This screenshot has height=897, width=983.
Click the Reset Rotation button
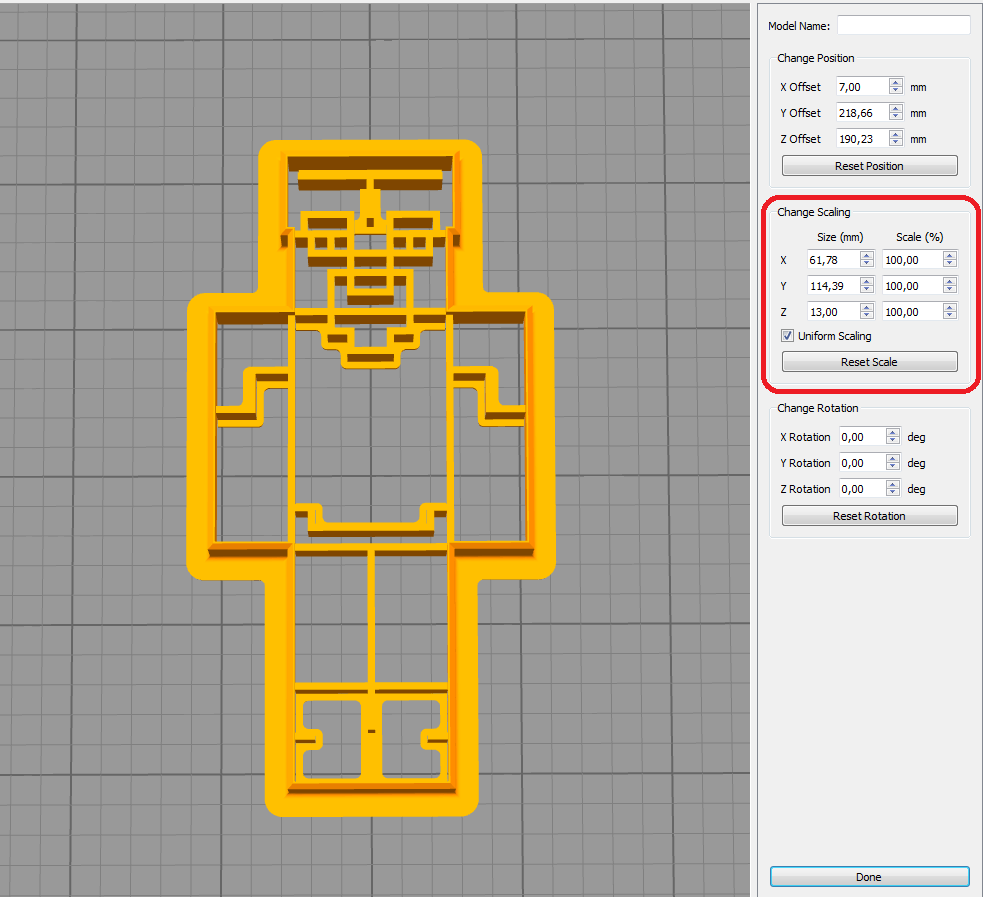pyautogui.click(x=870, y=516)
